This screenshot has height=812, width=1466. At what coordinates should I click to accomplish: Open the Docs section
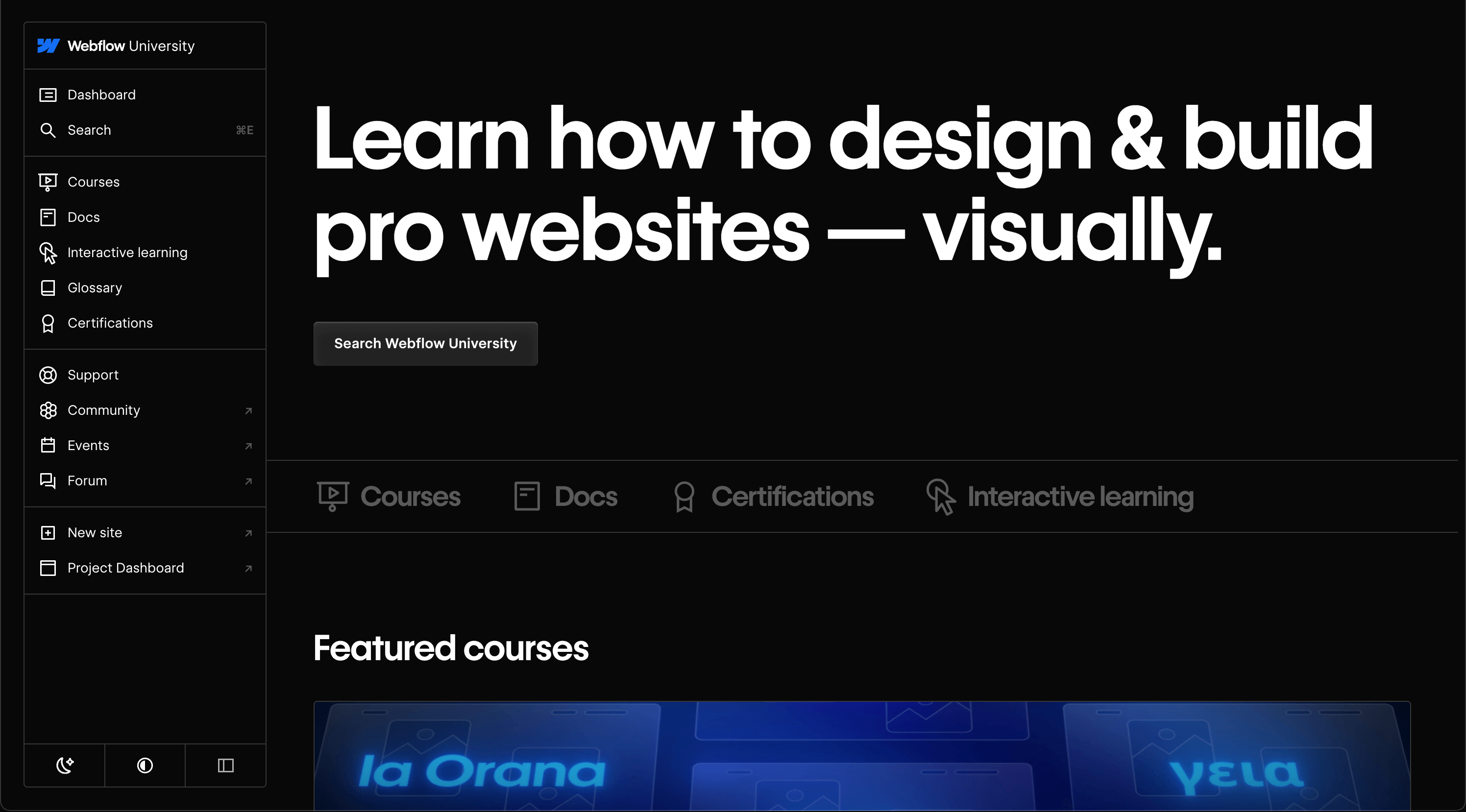(x=83, y=217)
